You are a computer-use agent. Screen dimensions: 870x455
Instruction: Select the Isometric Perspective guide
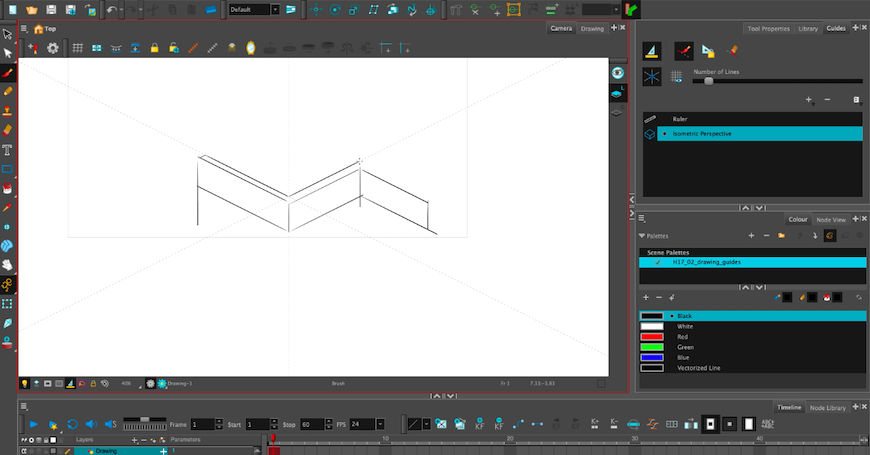coord(760,134)
